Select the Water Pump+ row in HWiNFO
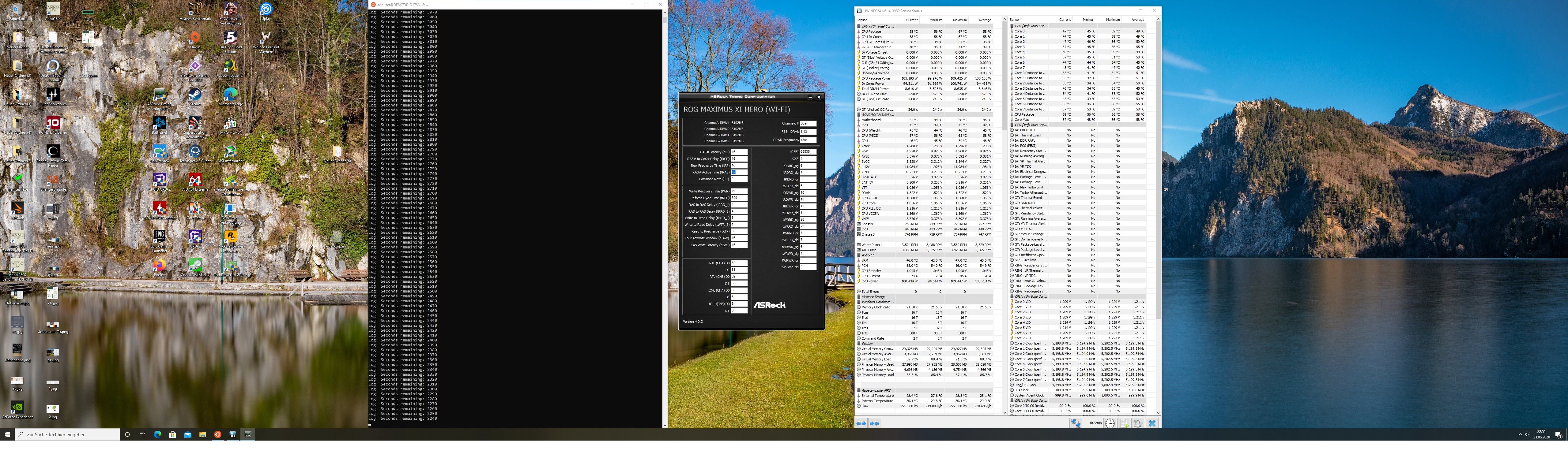Screen dimensions: 1568x473 925,245
